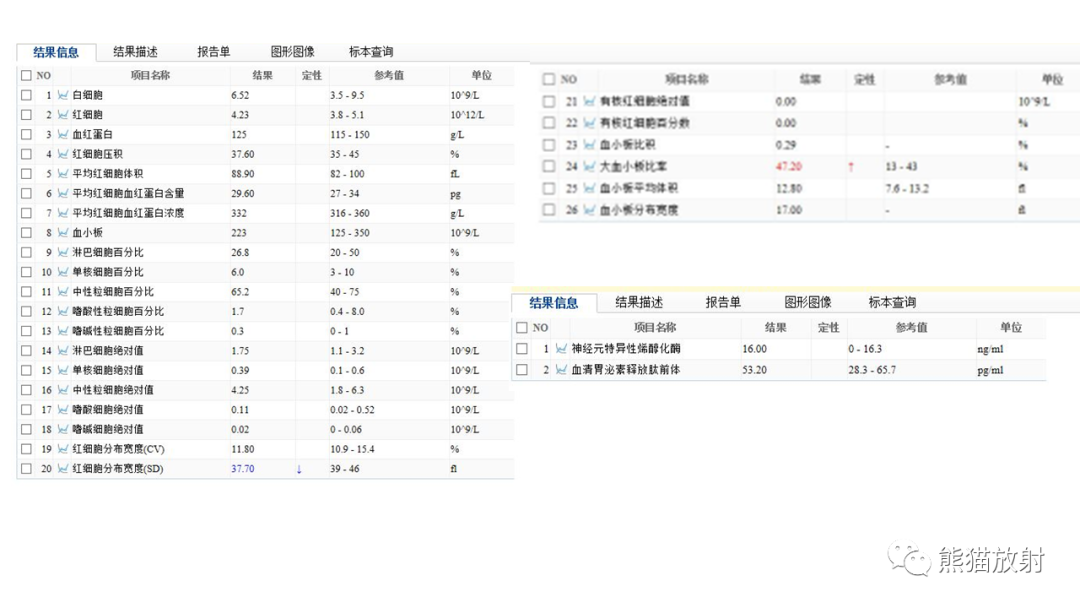Open the 报告单 tab in lower right panel
This screenshot has height=608, width=1080.
(x=723, y=302)
